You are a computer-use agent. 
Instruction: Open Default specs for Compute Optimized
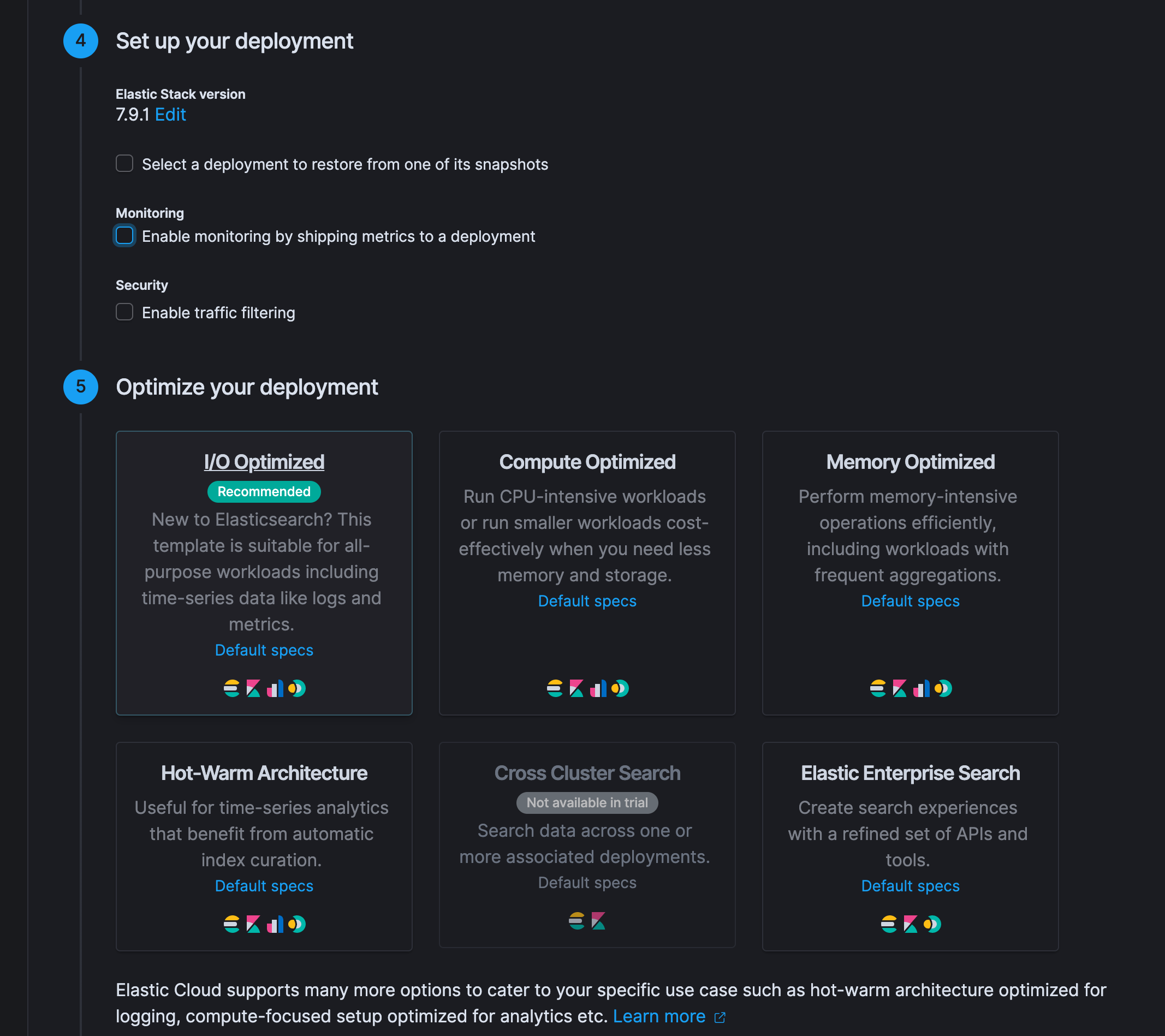(587, 601)
